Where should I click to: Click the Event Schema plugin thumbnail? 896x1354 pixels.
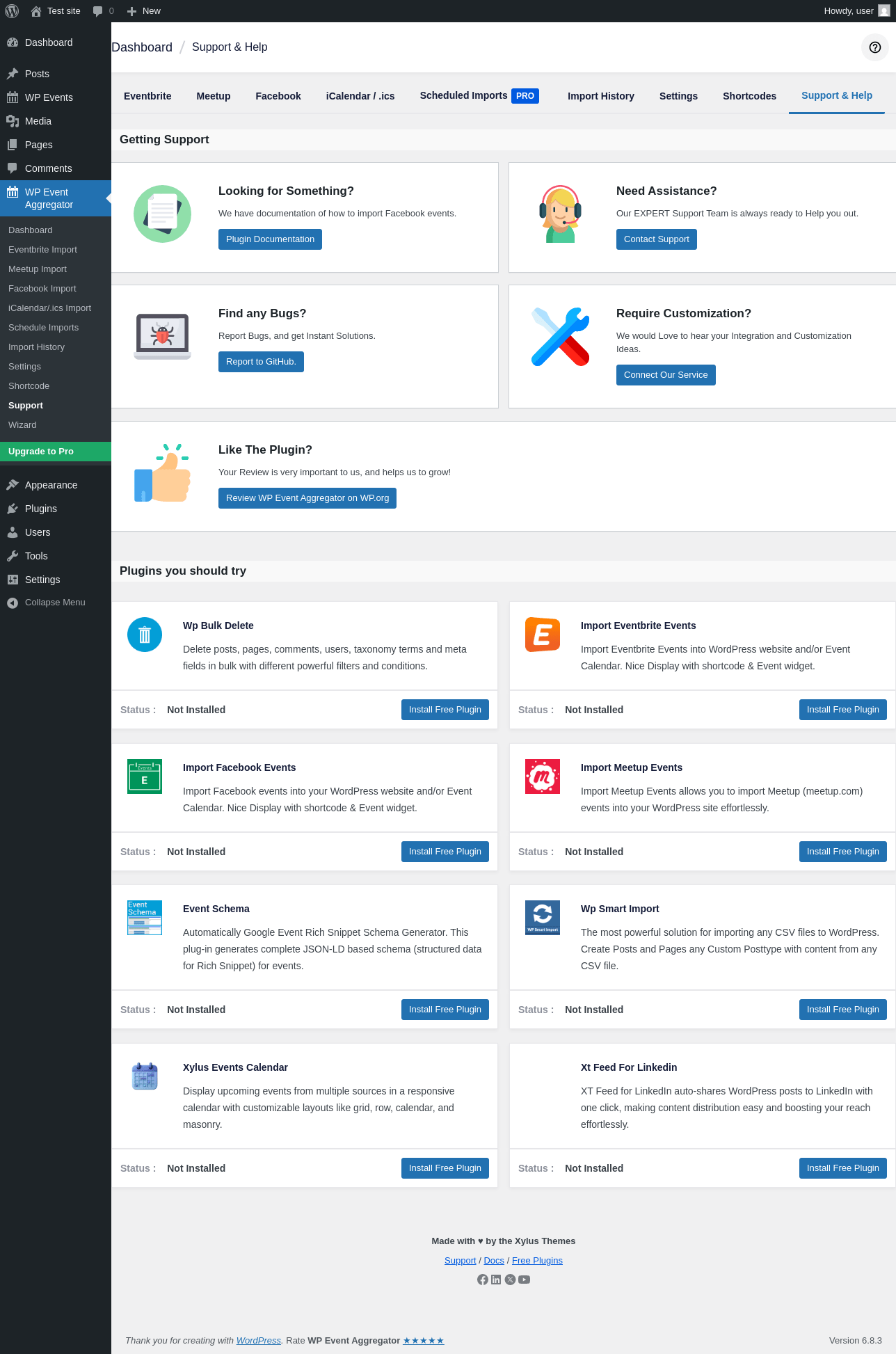pyautogui.click(x=145, y=918)
